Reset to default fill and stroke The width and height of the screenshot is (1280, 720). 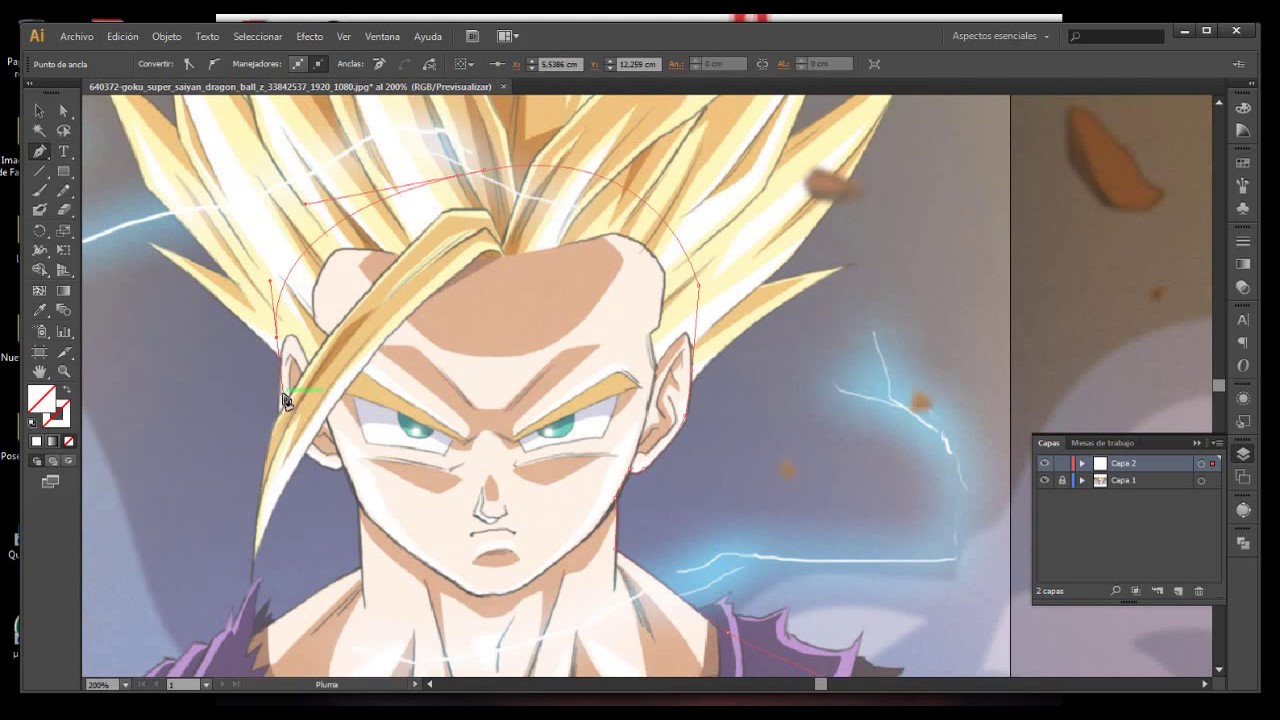coord(32,422)
